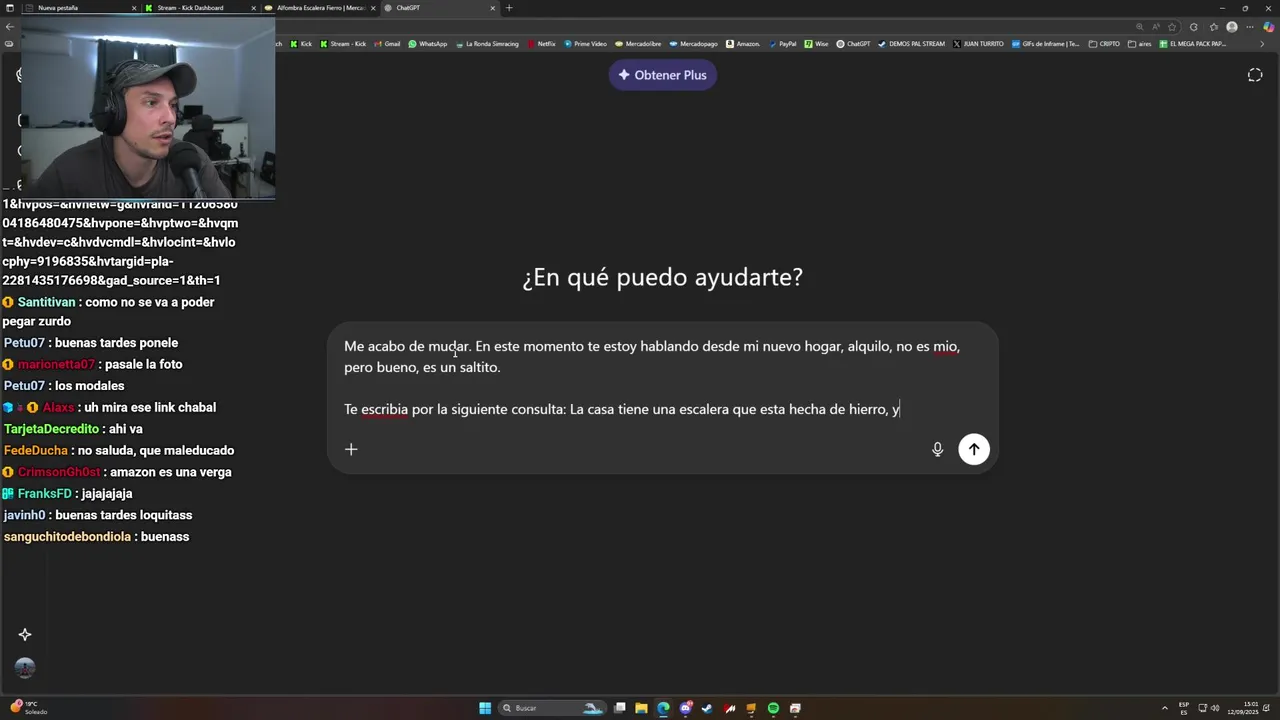The width and height of the screenshot is (1280, 720).
Task: Open the DEMOS PAL STREAM bookmark
Action: click(x=911, y=44)
